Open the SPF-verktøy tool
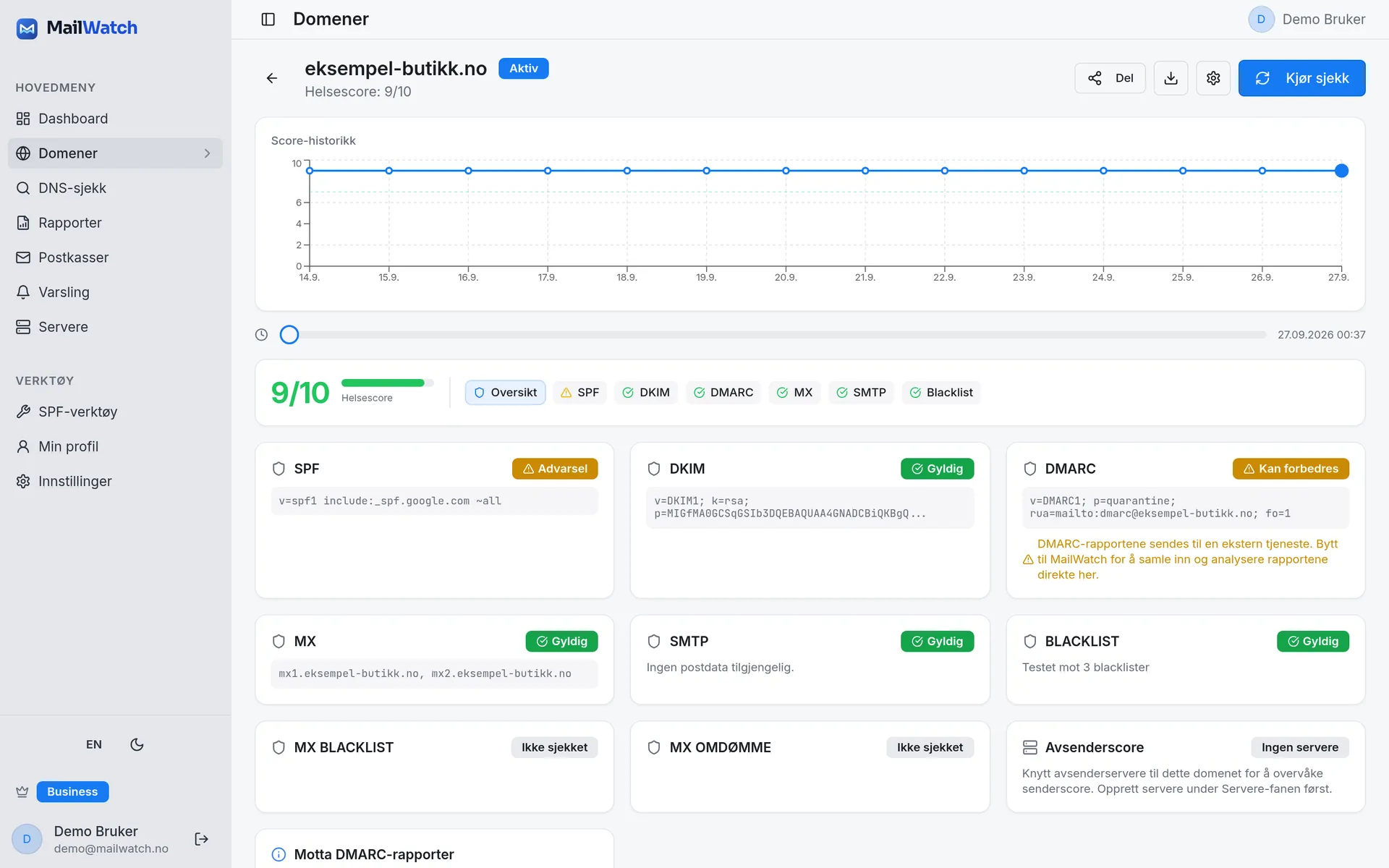Viewport: 1389px width, 868px height. (116, 412)
